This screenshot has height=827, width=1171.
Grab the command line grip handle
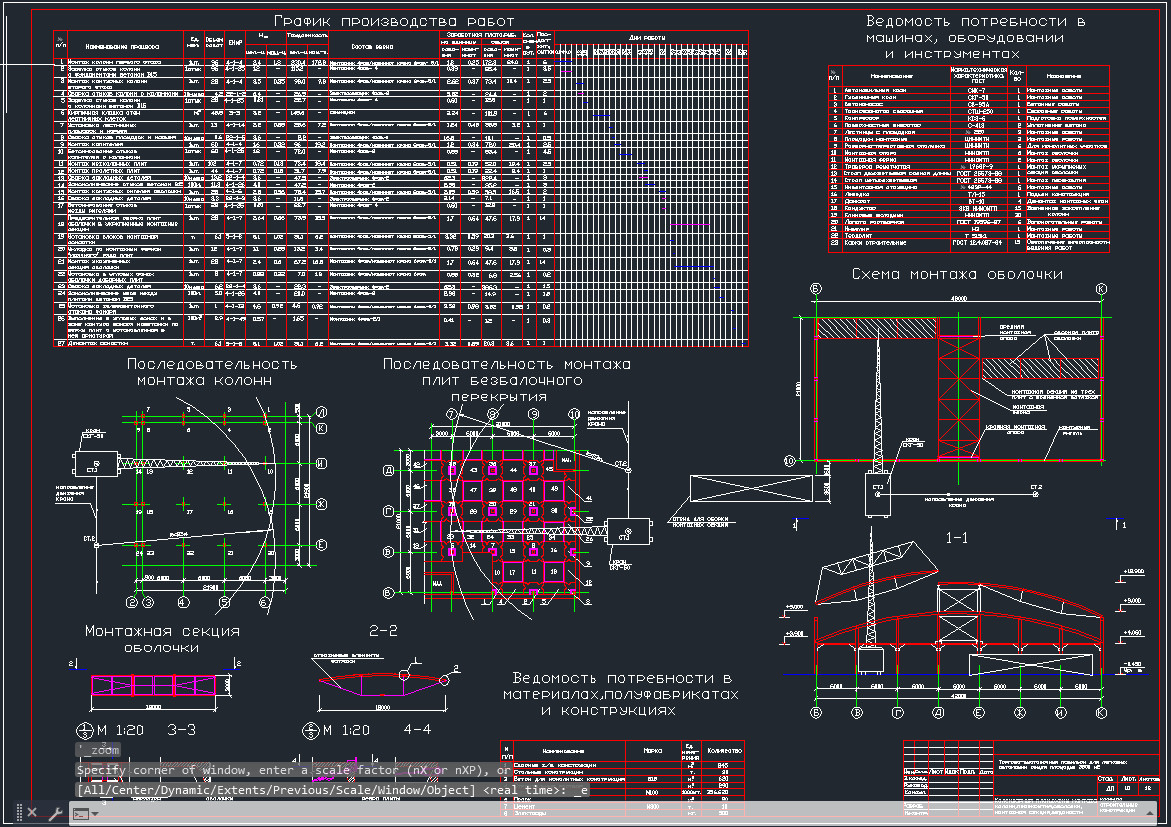point(17,813)
